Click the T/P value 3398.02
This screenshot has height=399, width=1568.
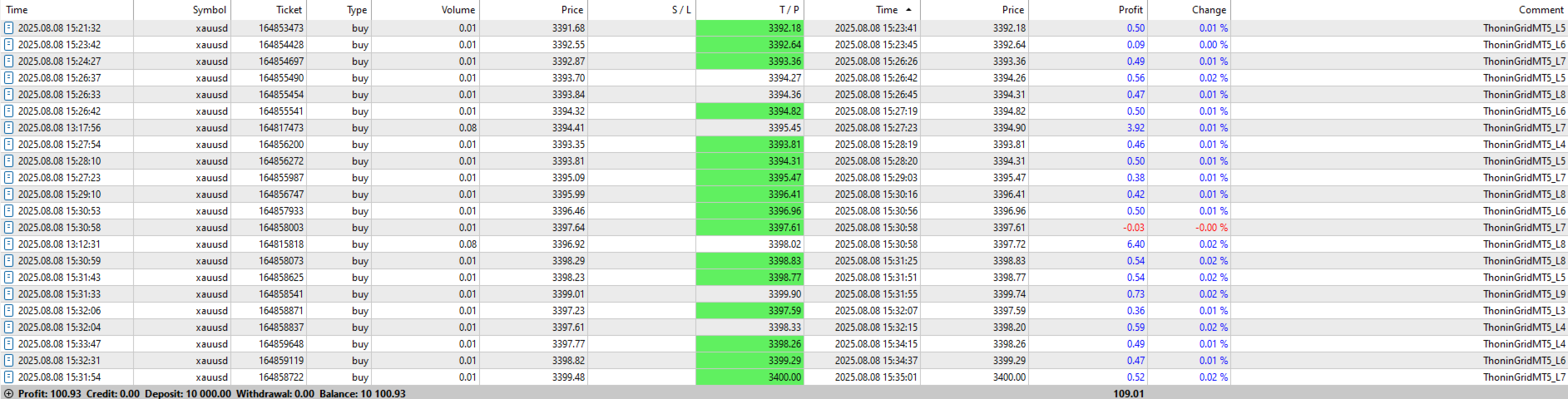(784, 244)
